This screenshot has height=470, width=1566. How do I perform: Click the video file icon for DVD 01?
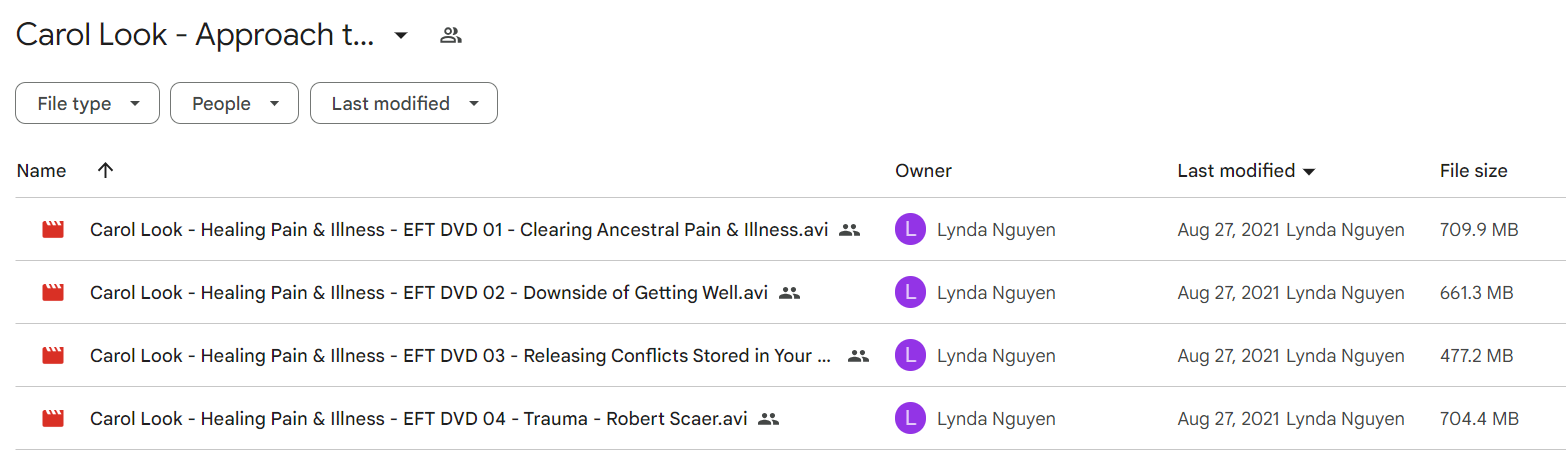[x=53, y=230]
